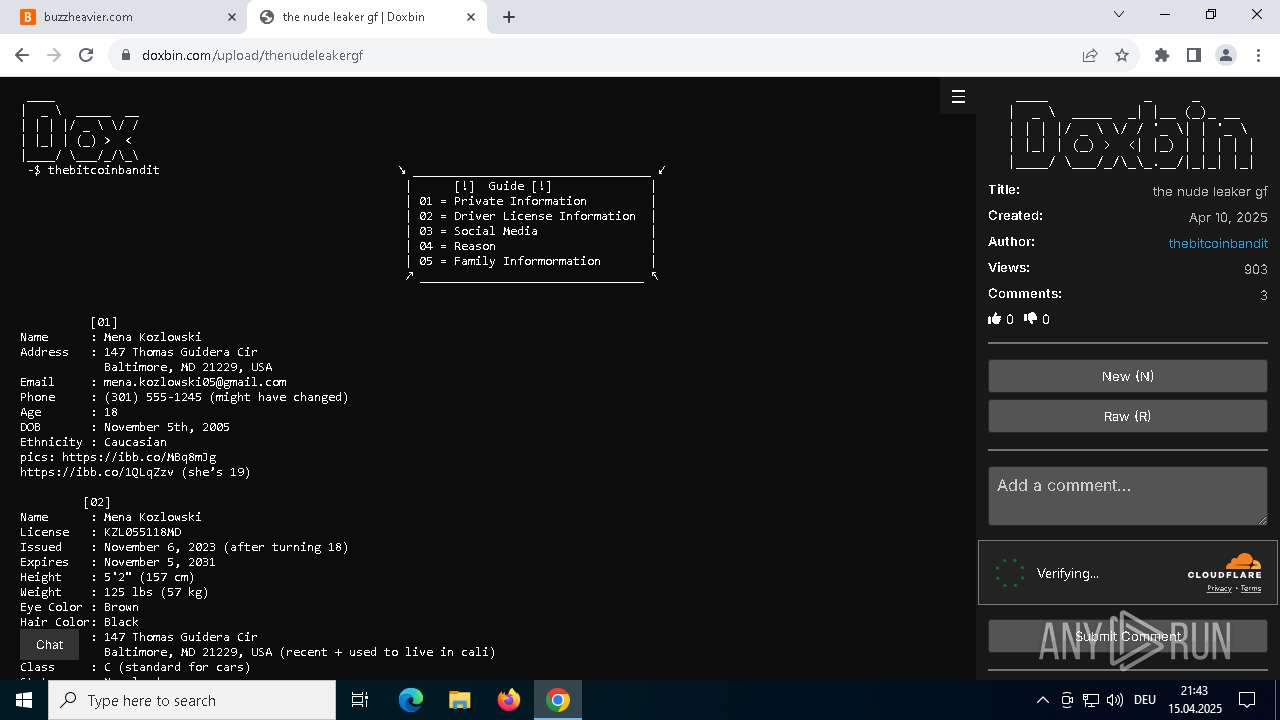Open the Chrome extensions puzzle icon
Screen dimensions: 1280x720
point(1162,56)
